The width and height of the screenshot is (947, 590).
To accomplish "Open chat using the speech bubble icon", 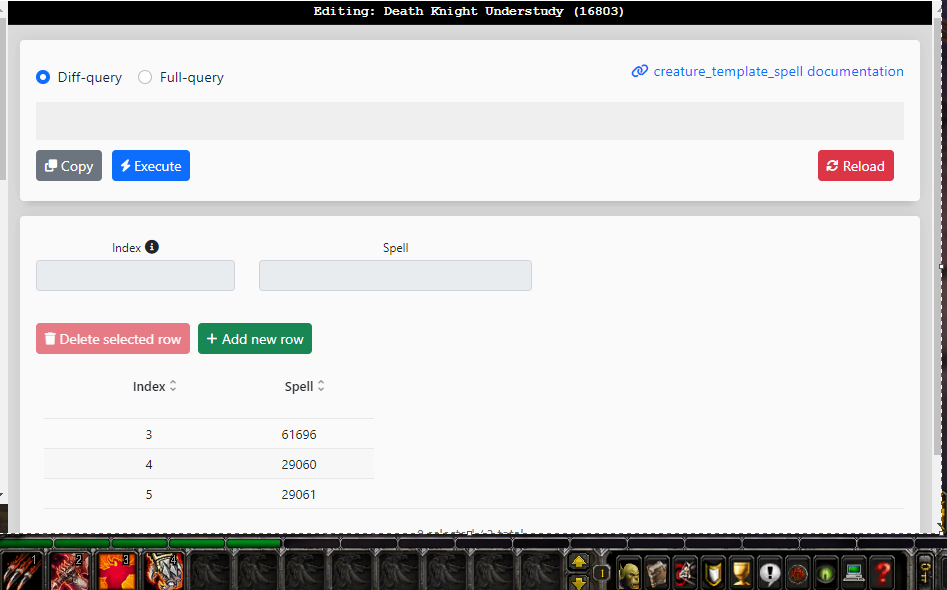I will tap(770, 573).
